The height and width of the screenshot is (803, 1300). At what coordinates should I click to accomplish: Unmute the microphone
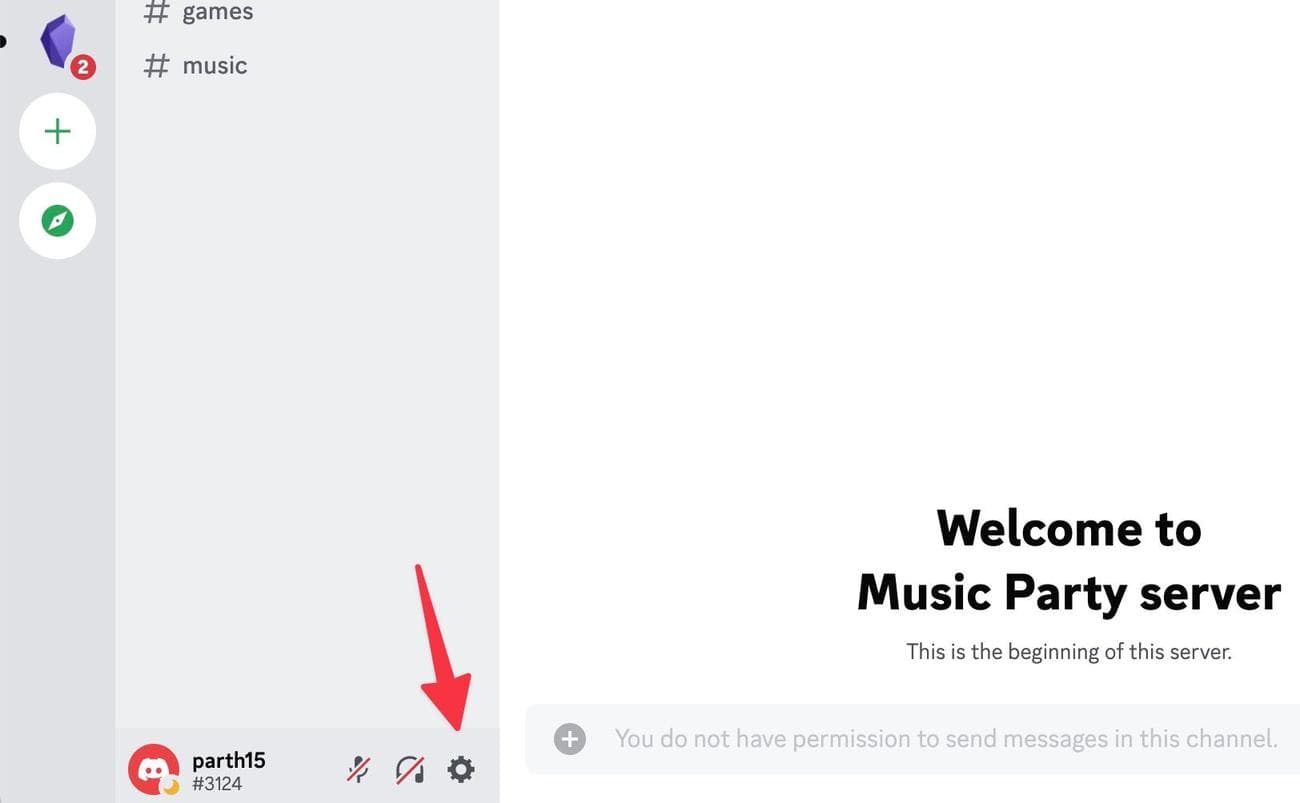coord(359,769)
